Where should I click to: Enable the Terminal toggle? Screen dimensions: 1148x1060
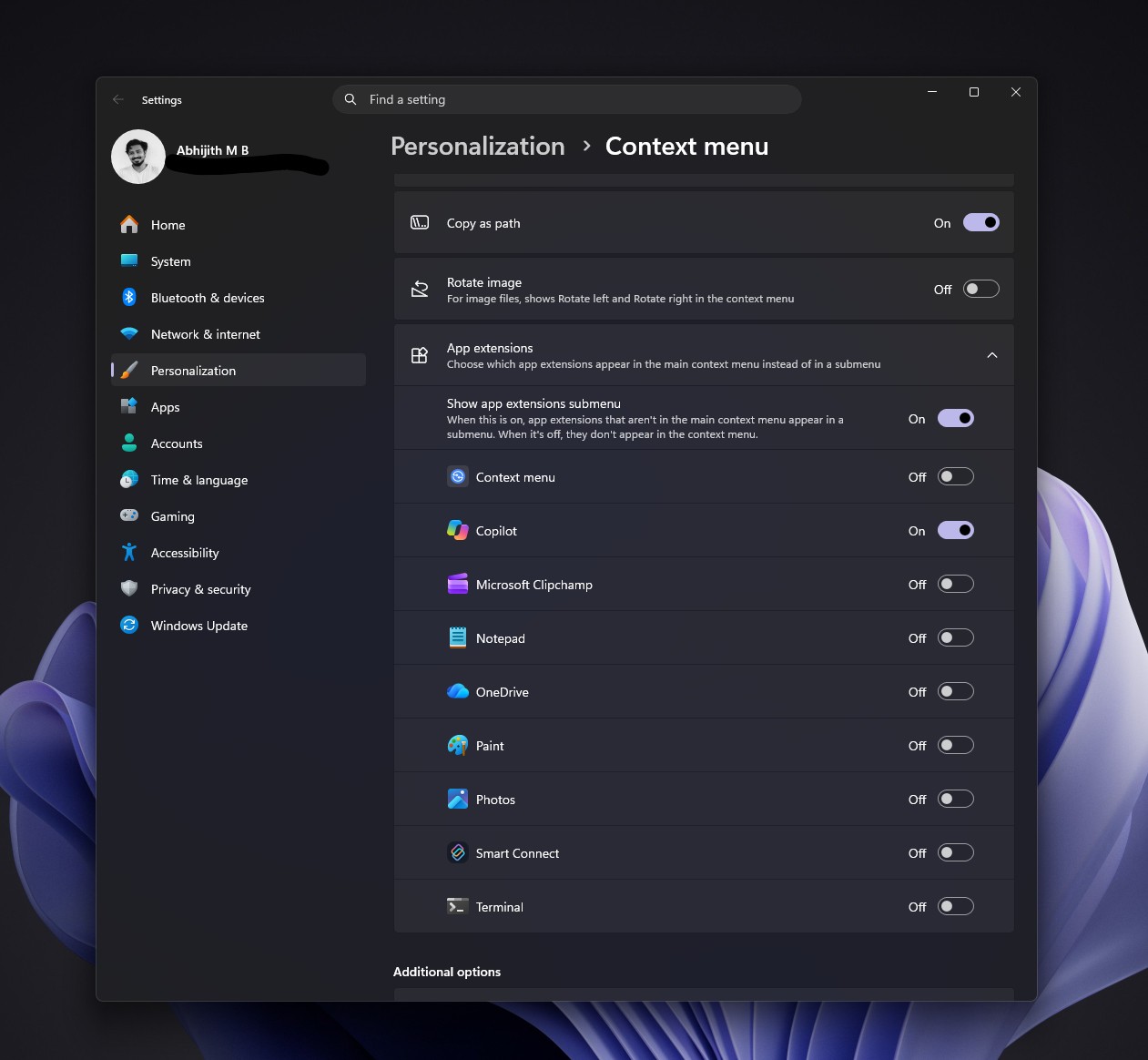tap(956, 906)
